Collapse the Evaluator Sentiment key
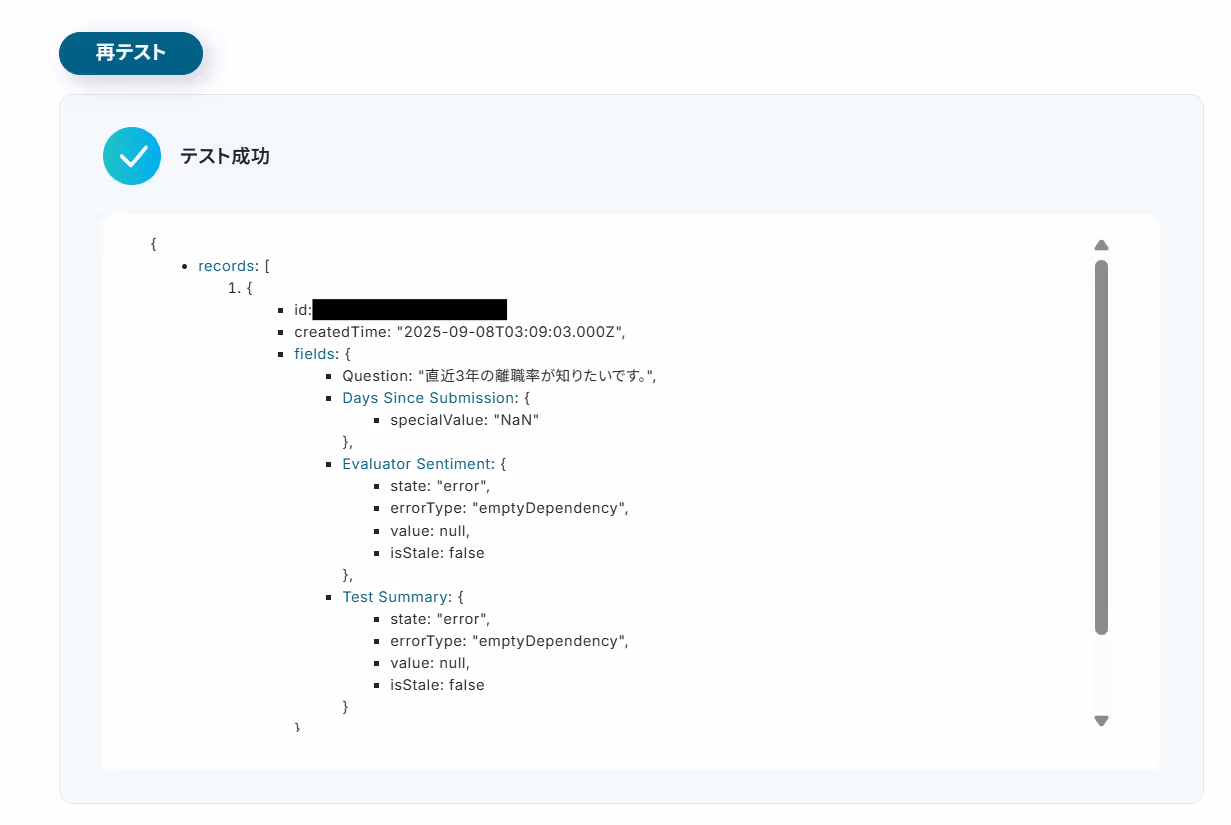This screenshot has width=1231, height=825. click(417, 464)
